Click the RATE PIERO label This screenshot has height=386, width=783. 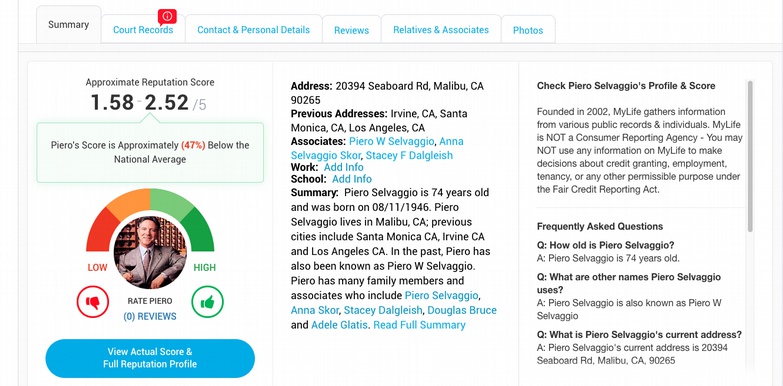150,301
